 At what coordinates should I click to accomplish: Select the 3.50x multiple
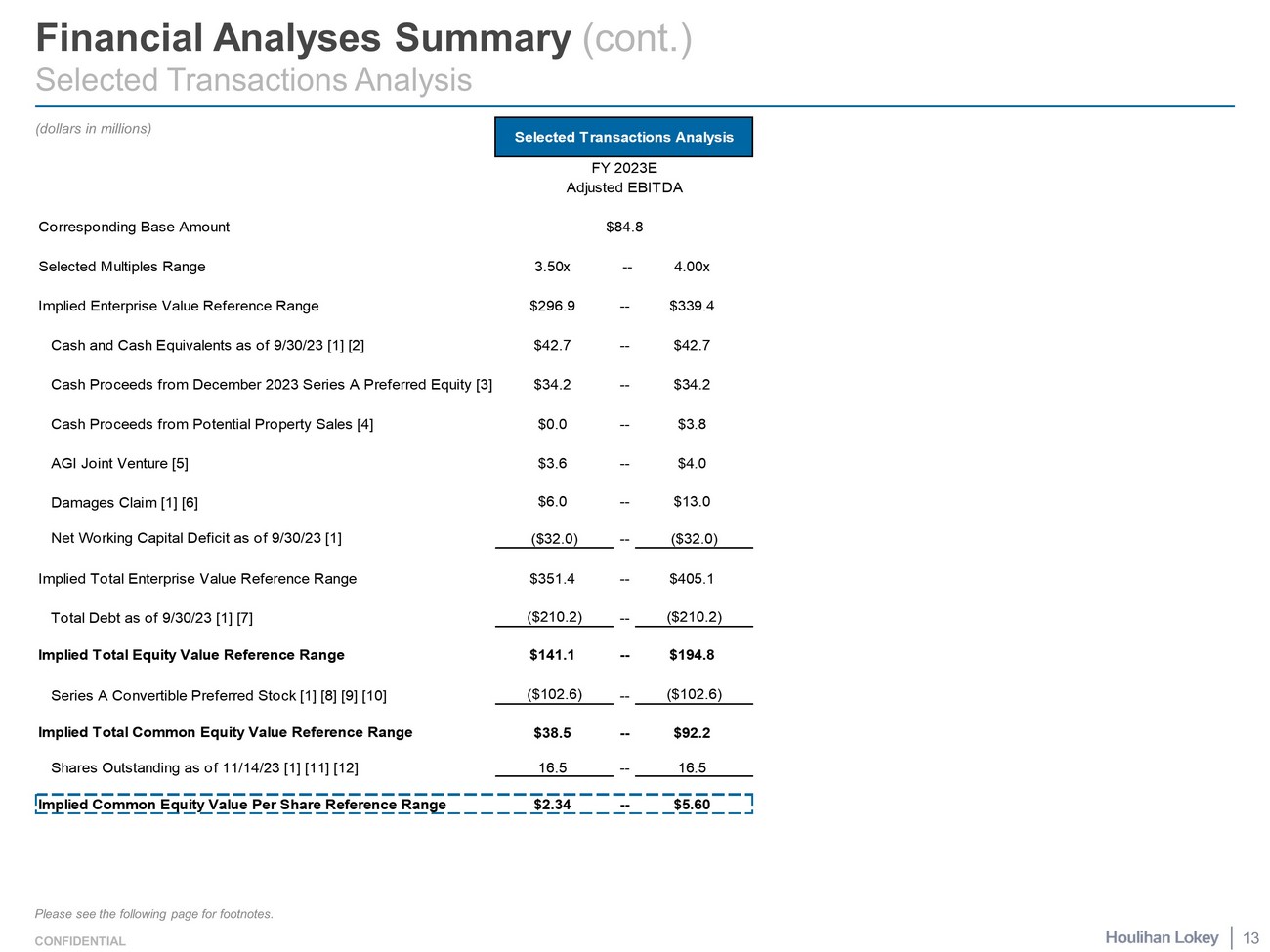point(552,267)
